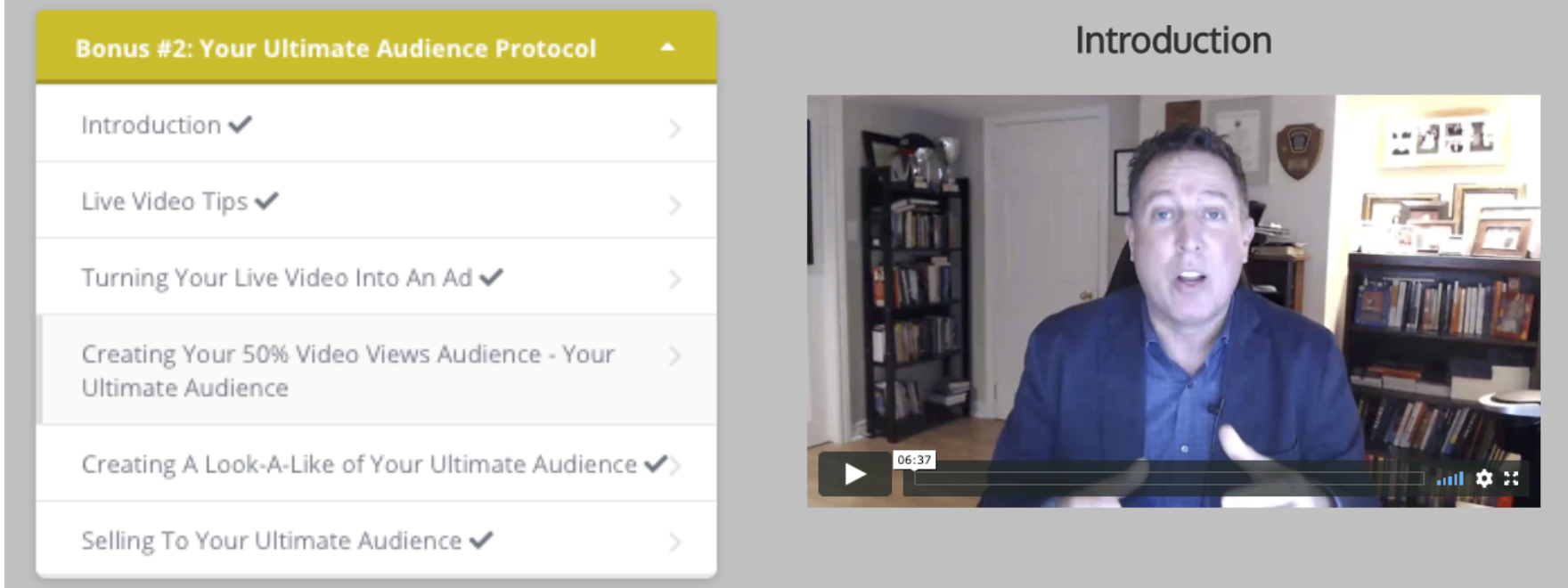The image size is (1568, 588).
Task: Open the video settings gear
Action: pyautogui.click(x=1483, y=478)
